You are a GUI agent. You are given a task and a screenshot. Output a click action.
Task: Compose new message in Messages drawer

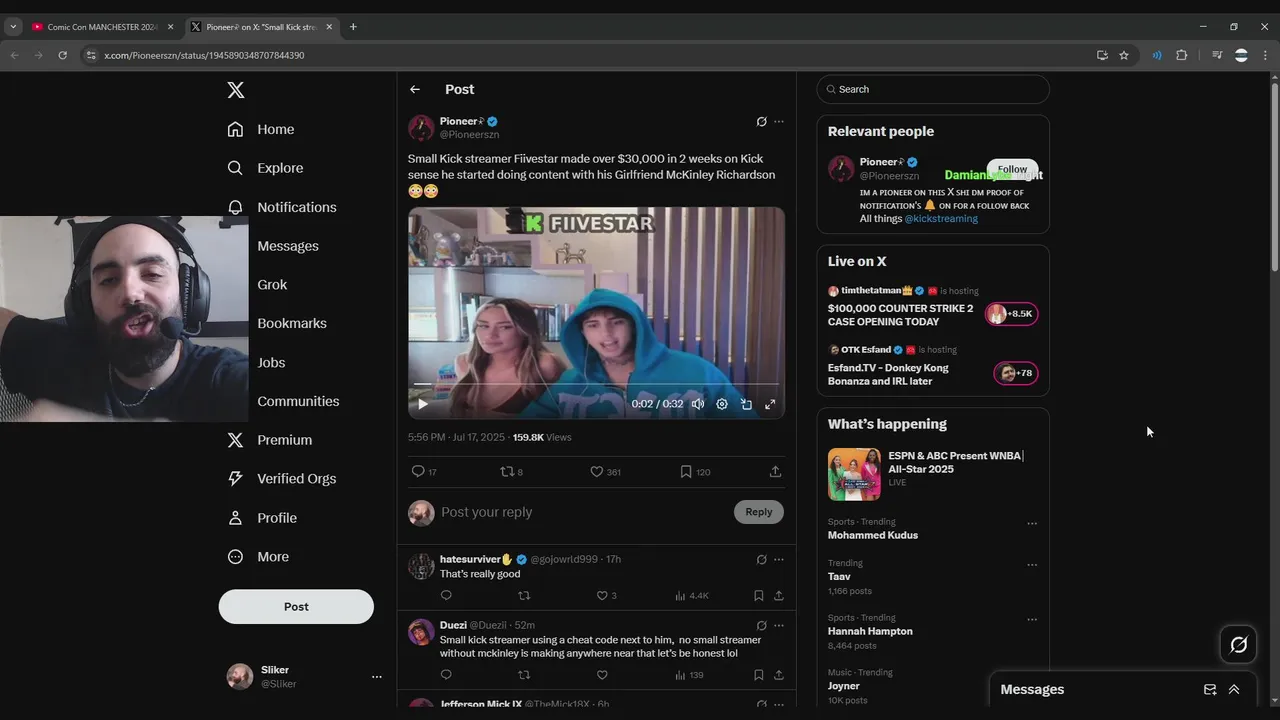click(1210, 689)
